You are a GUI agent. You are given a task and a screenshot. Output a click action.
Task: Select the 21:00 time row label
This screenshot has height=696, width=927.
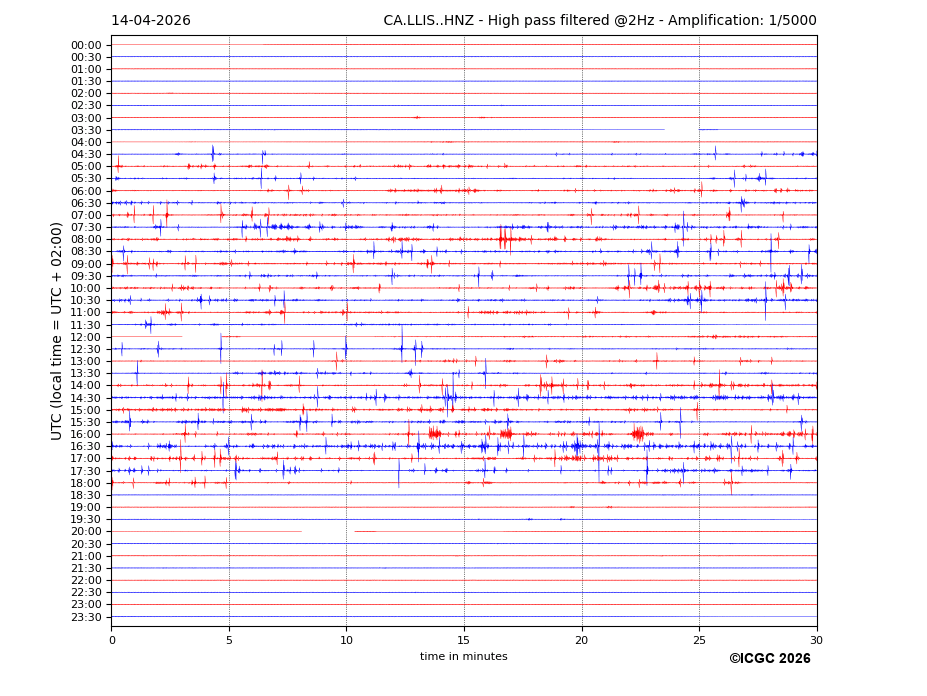86,556
